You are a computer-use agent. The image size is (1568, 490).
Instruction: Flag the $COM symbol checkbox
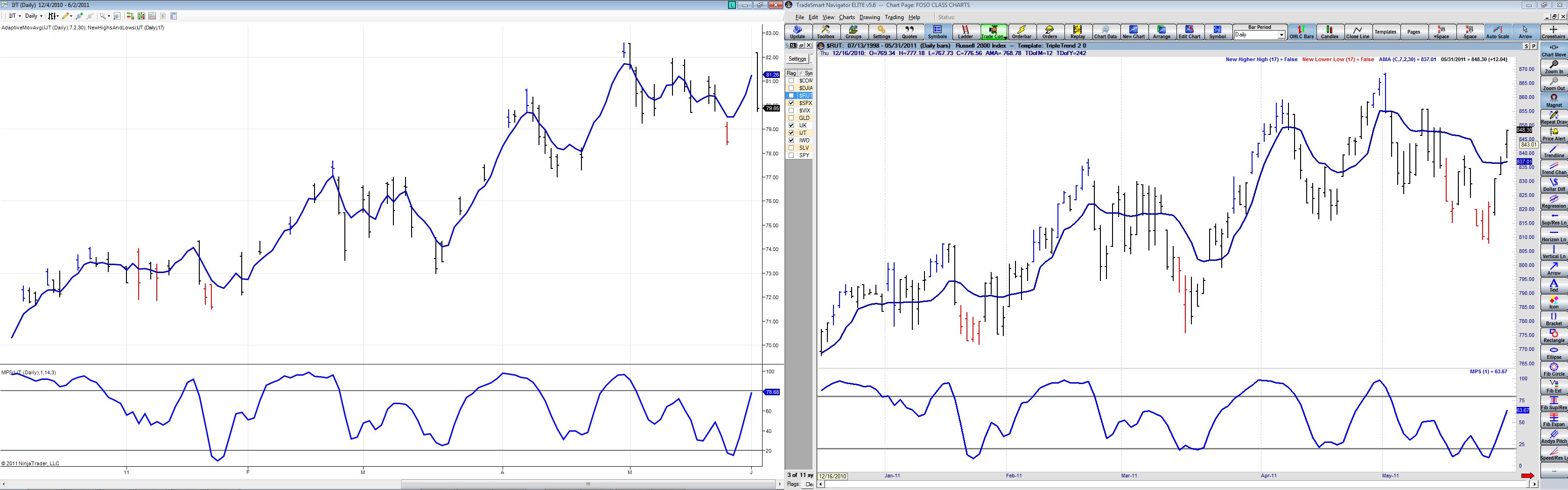[791, 80]
